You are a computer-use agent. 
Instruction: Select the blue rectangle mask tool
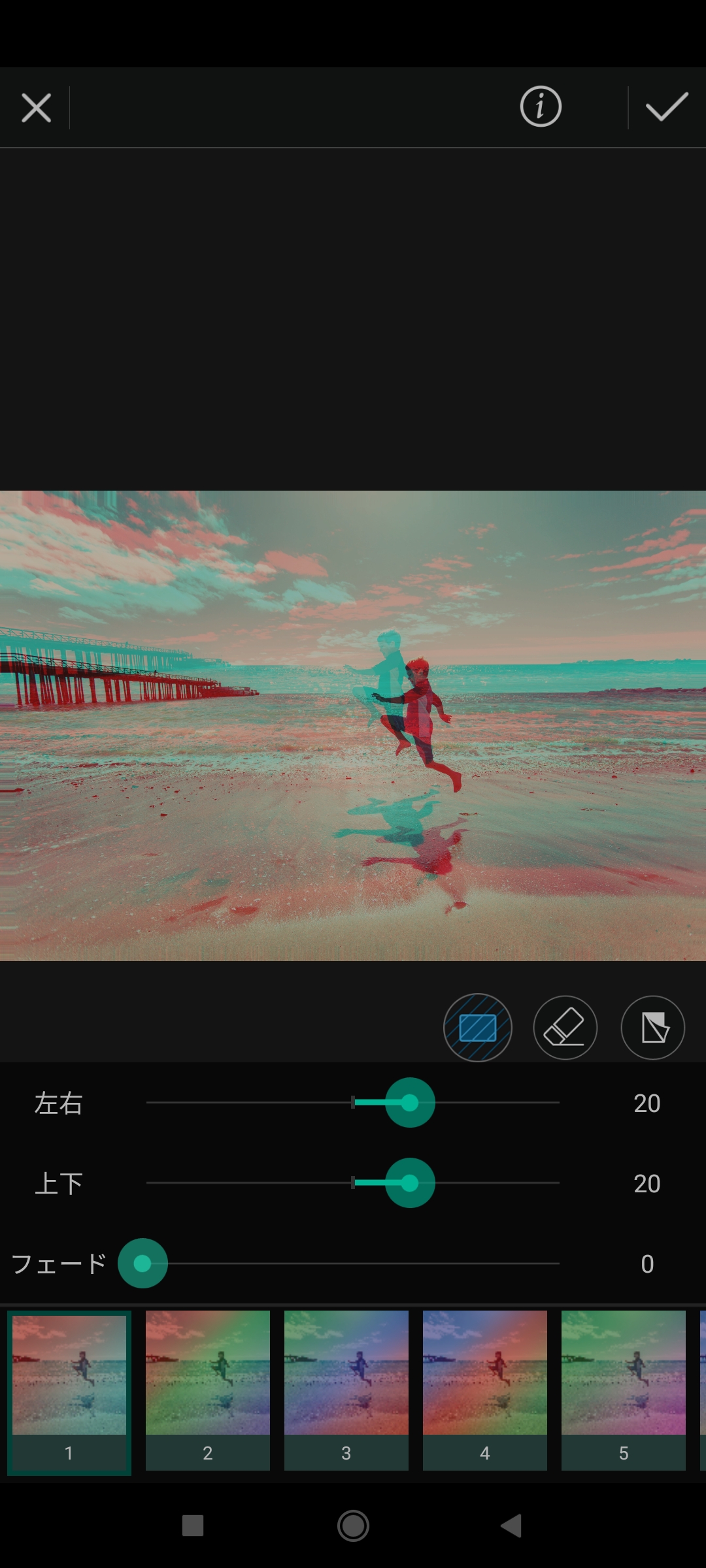click(478, 1028)
